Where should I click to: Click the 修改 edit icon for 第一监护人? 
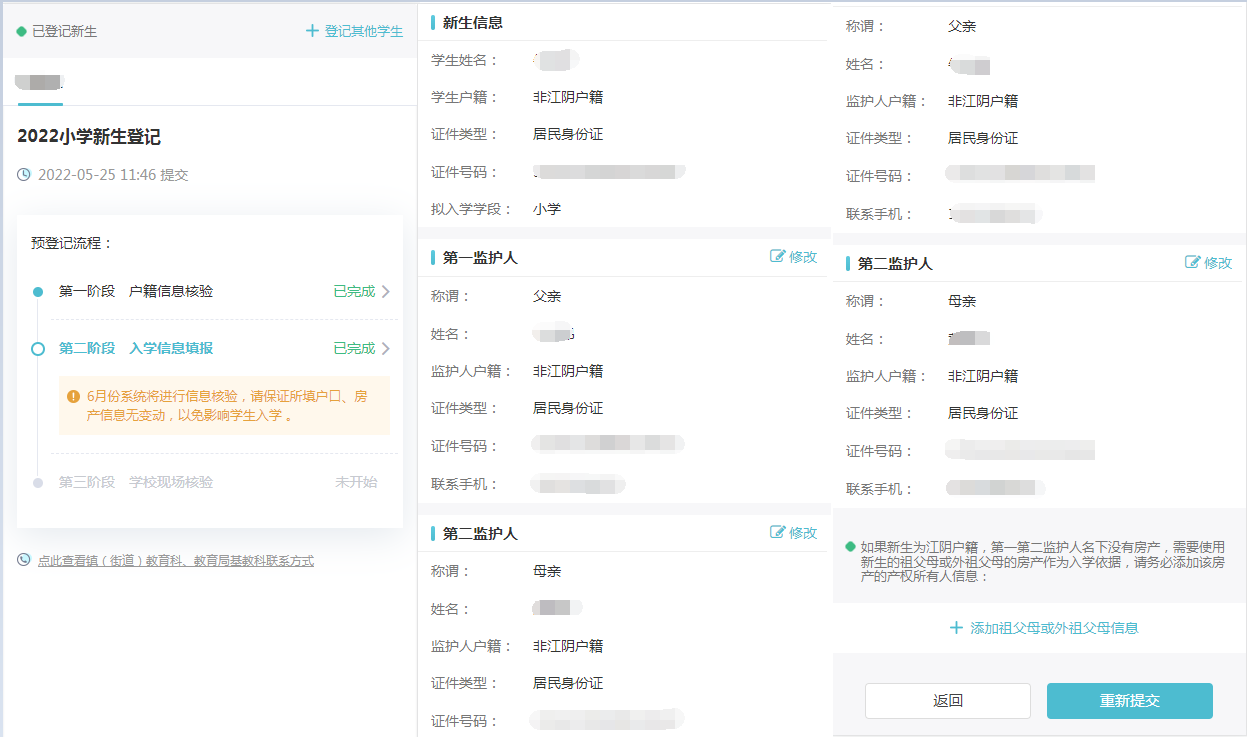pyautogui.click(x=778, y=257)
